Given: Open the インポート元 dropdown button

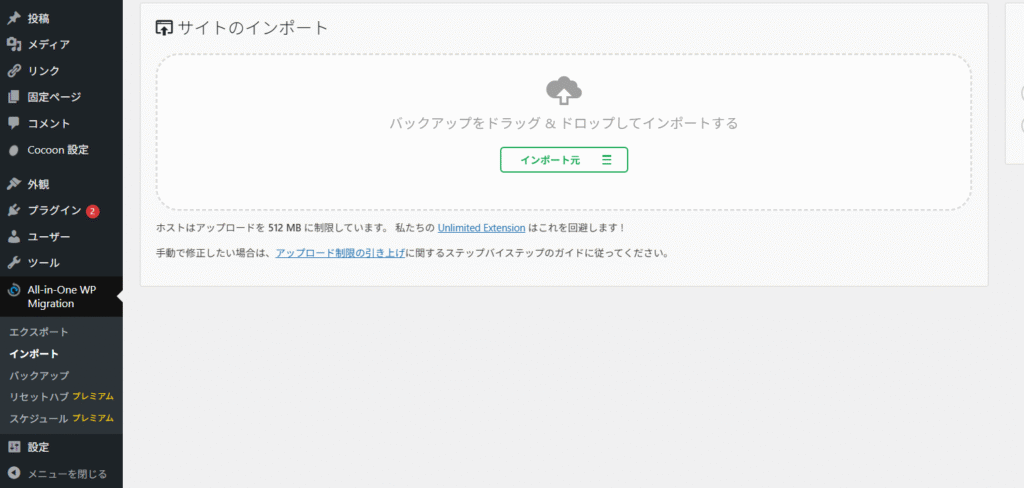Looking at the screenshot, I should click(x=563, y=160).
